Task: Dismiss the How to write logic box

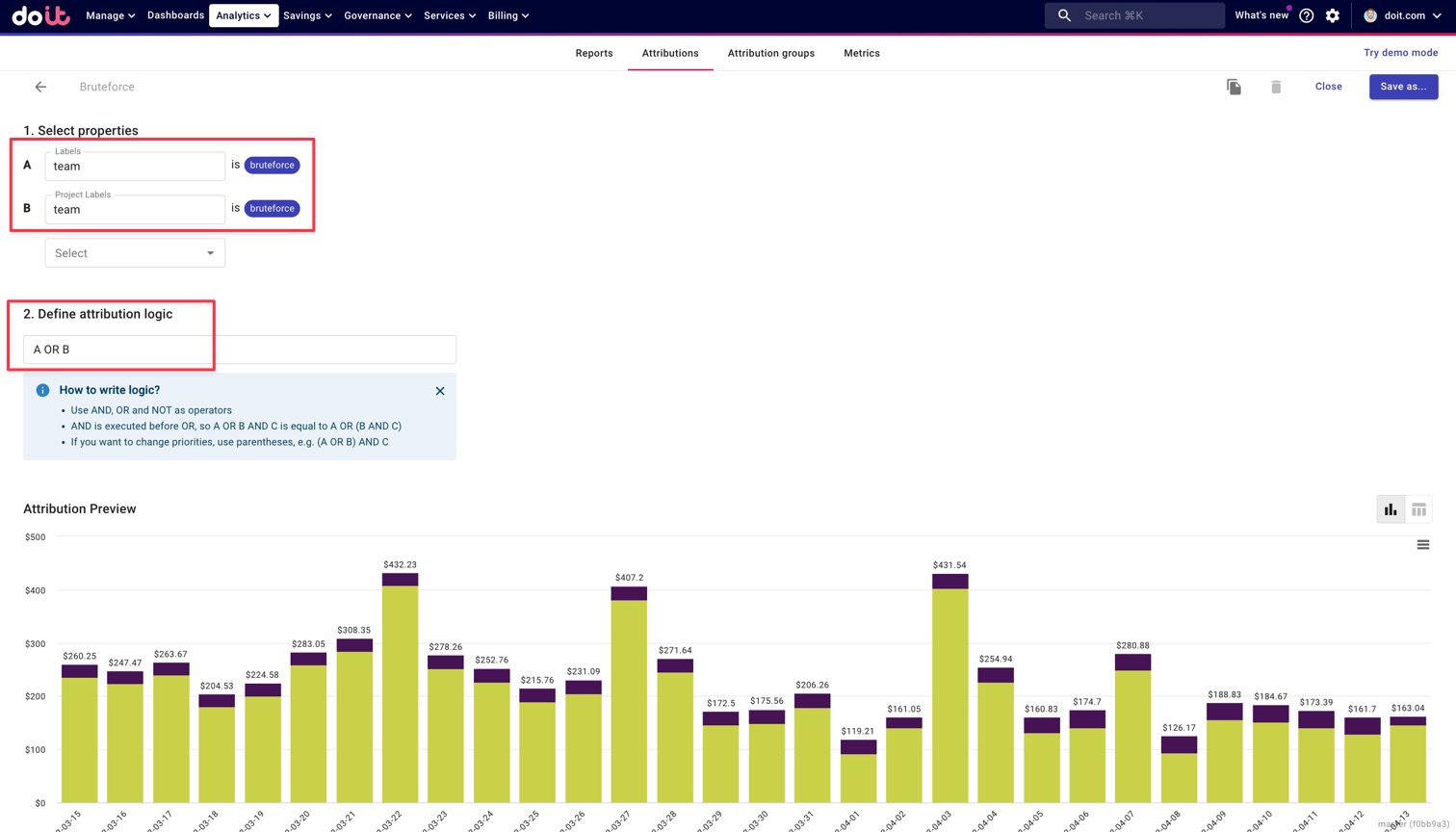Action: pyautogui.click(x=440, y=391)
